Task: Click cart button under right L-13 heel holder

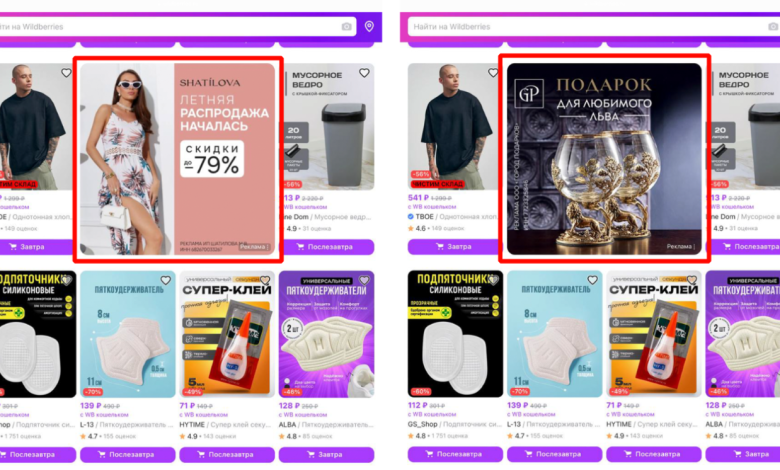Action: (554, 455)
